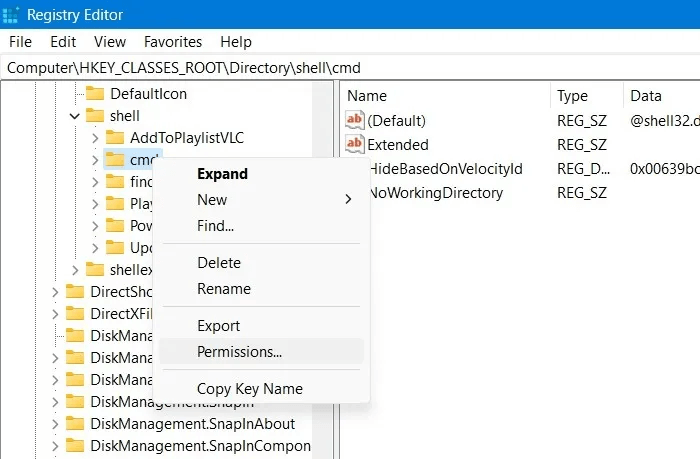
Task: Choose Export in the context menu
Action: click(261, 325)
